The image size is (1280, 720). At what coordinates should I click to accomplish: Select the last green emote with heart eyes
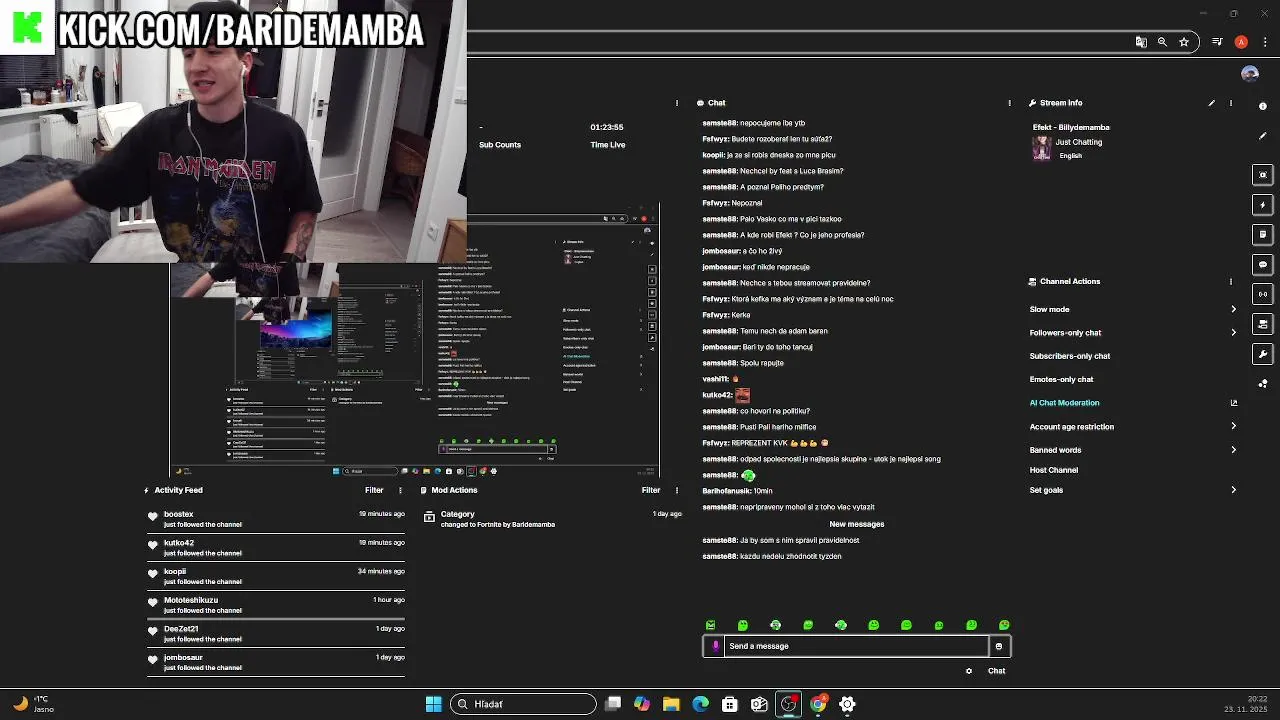1004,625
